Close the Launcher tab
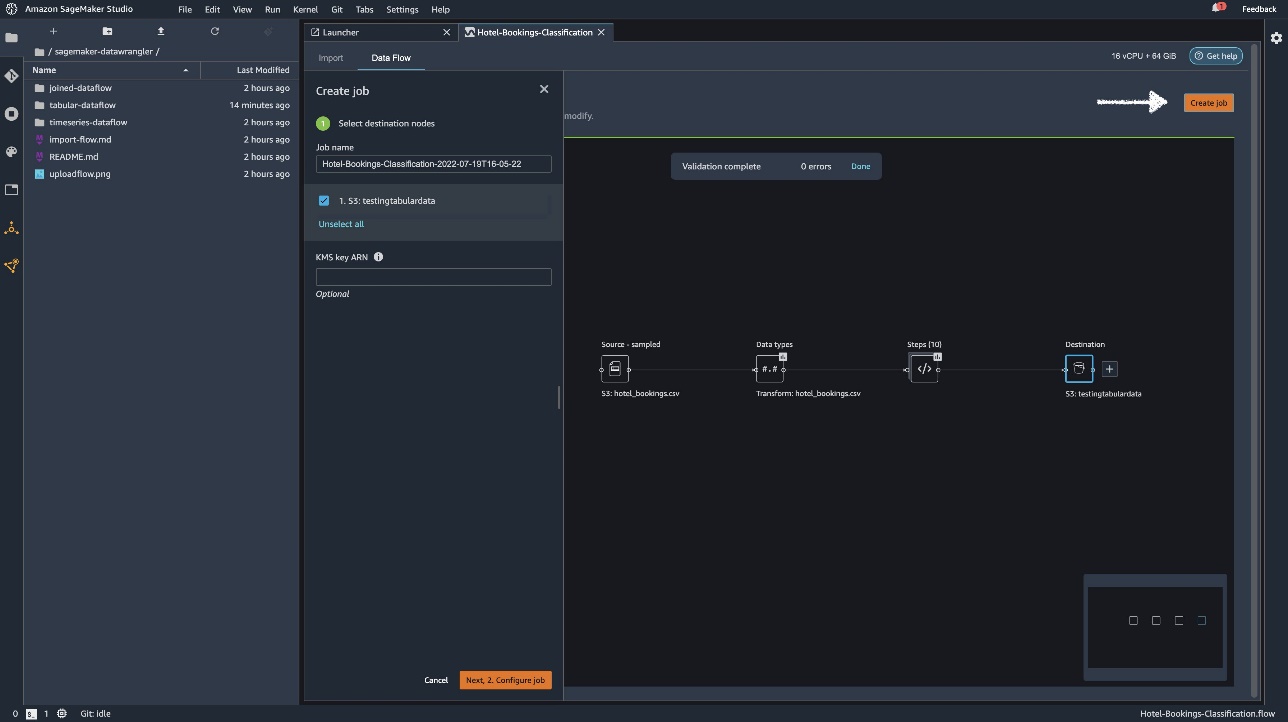 pyautogui.click(x=447, y=32)
